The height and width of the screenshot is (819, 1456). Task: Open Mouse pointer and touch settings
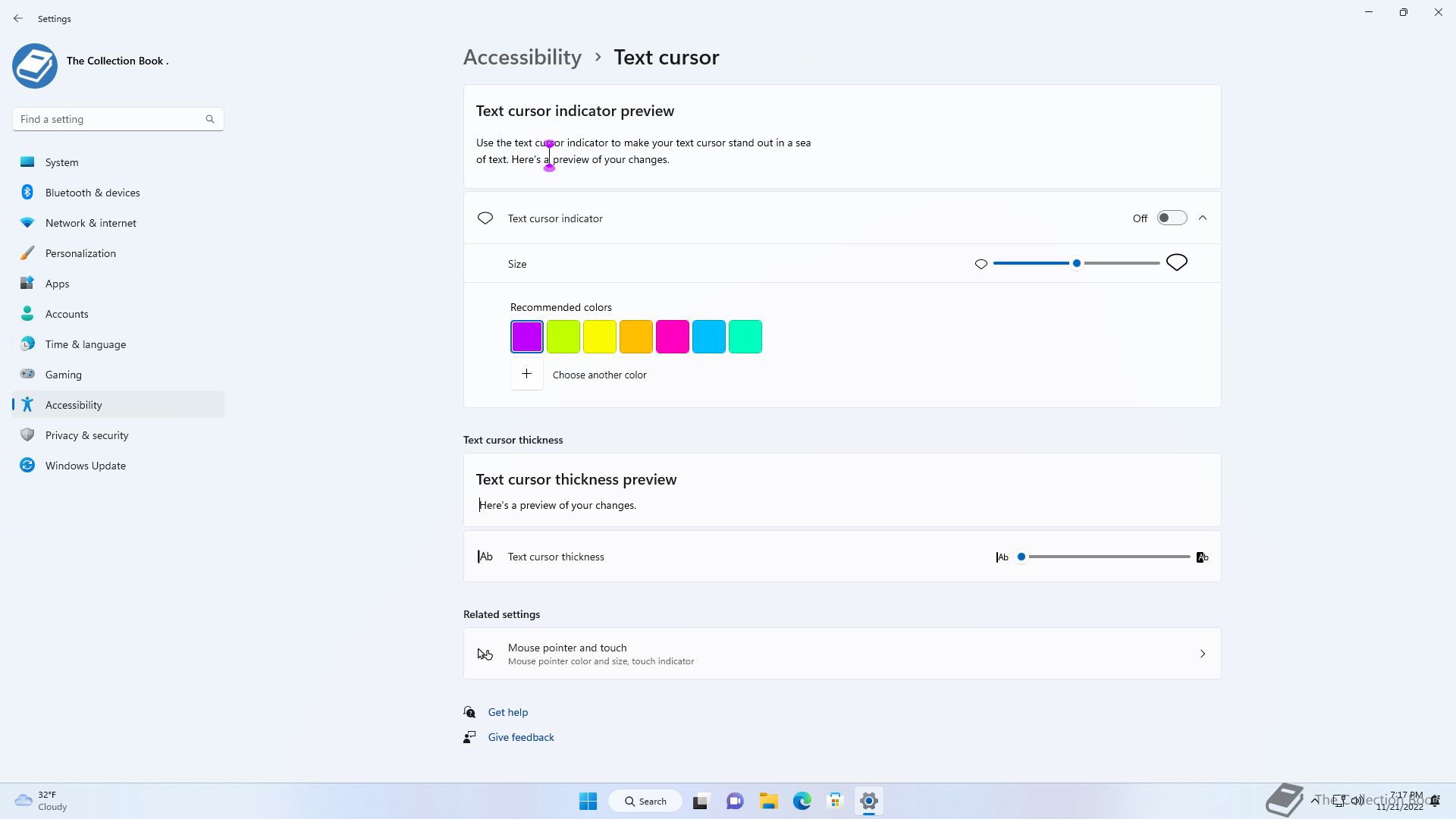842,654
